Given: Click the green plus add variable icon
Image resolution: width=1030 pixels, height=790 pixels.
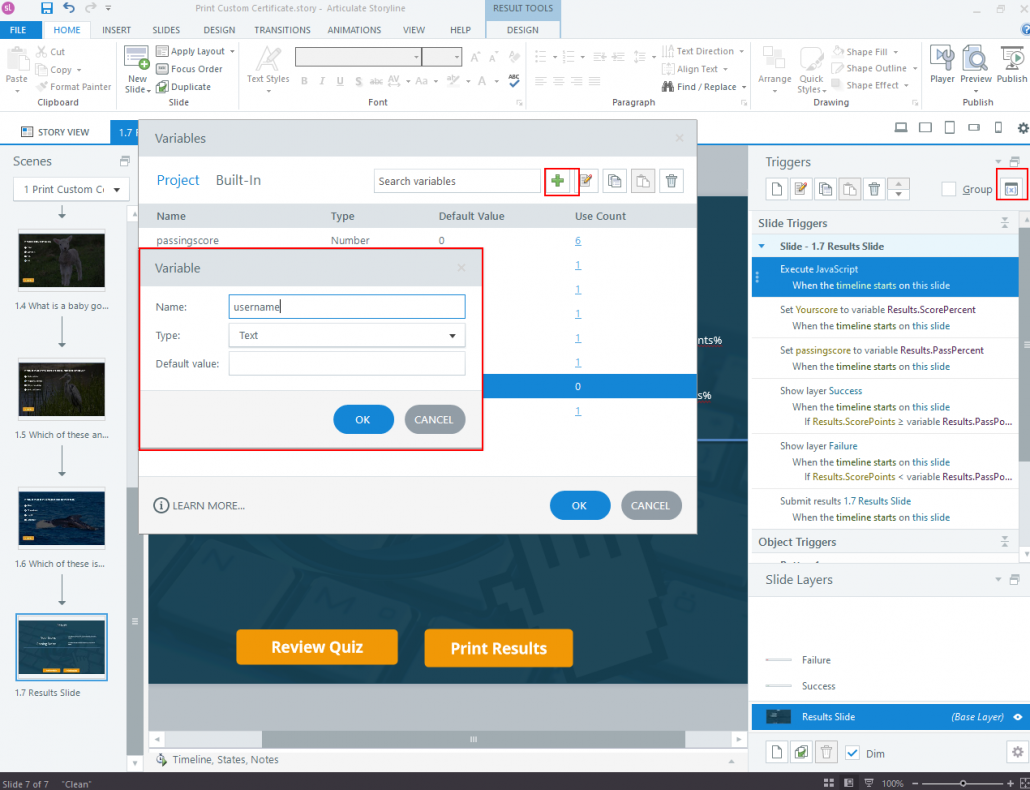Looking at the screenshot, I should tap(558, 181).
